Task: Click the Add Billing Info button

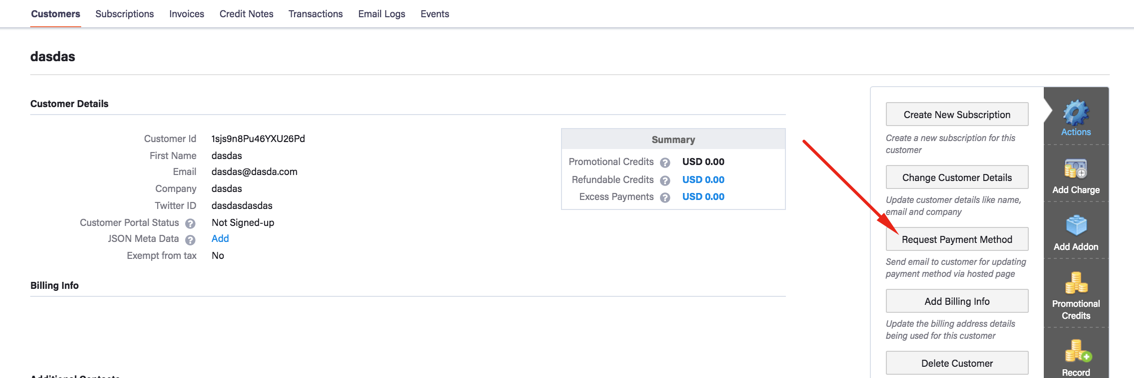Action: [957, 301]
